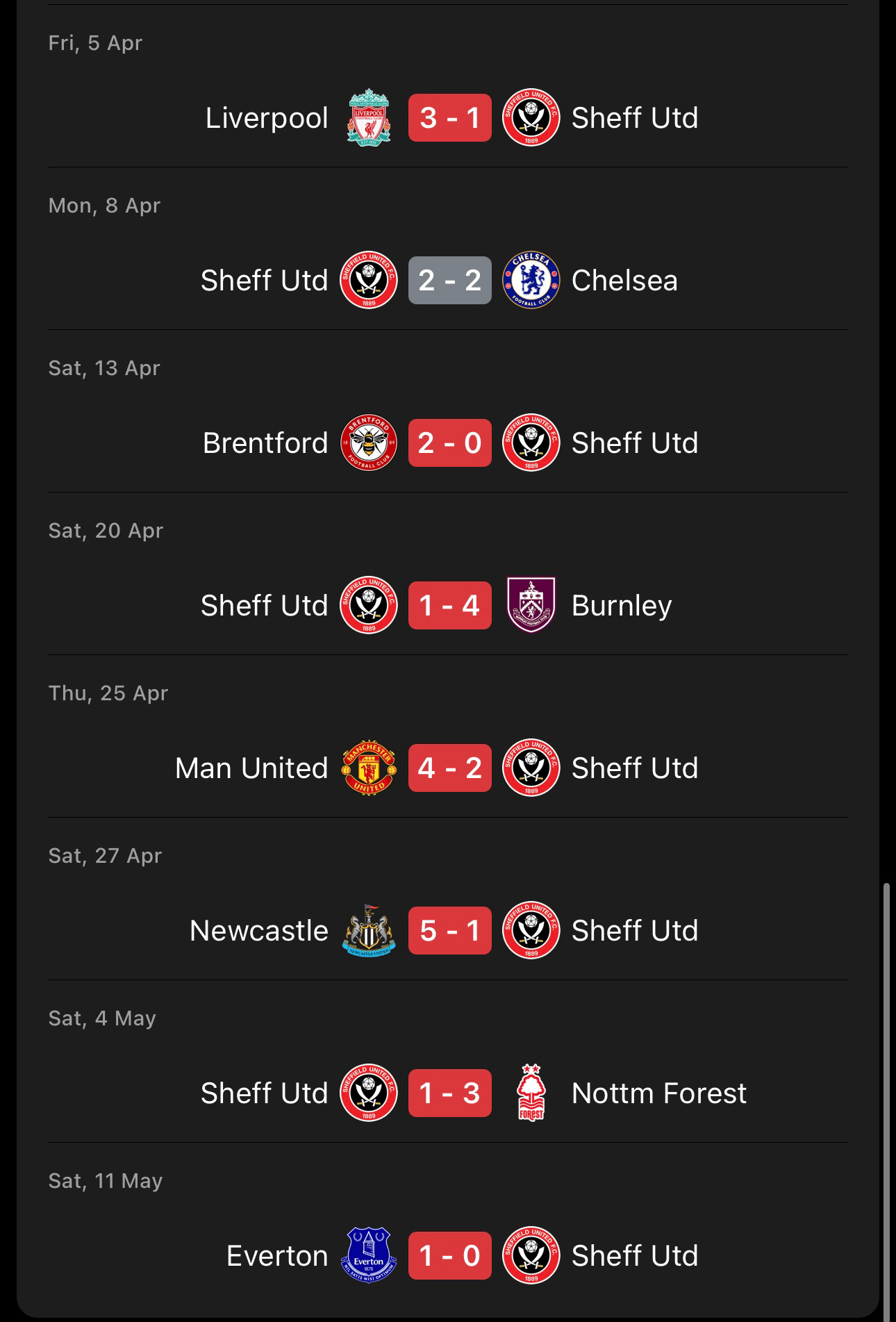Click the Sheff Utd crest in the Chelsea fixture
The image size is (896, 1322).
pyautogui.click(x=369, y=280)
